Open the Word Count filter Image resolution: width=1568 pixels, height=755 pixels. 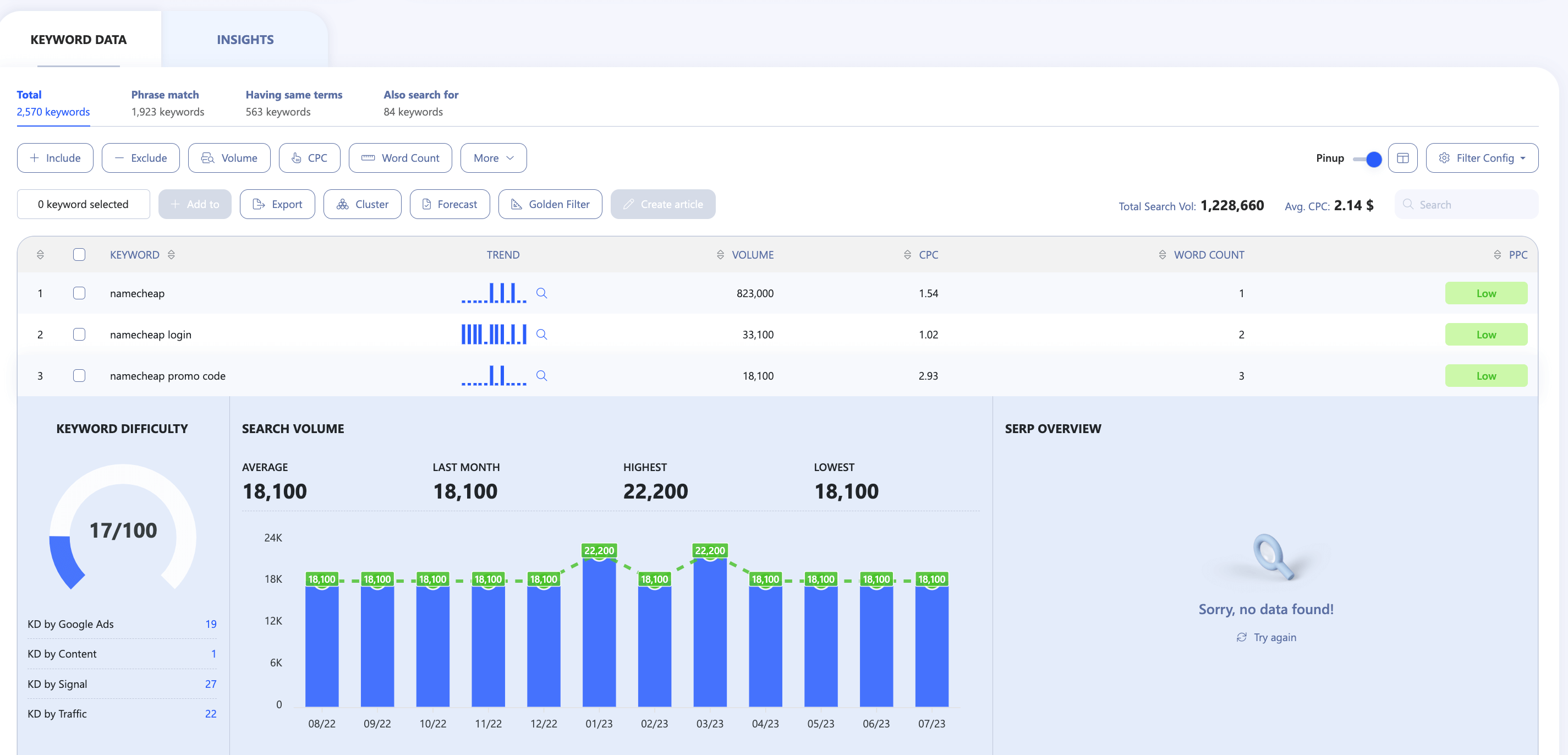tap(401, 158)
